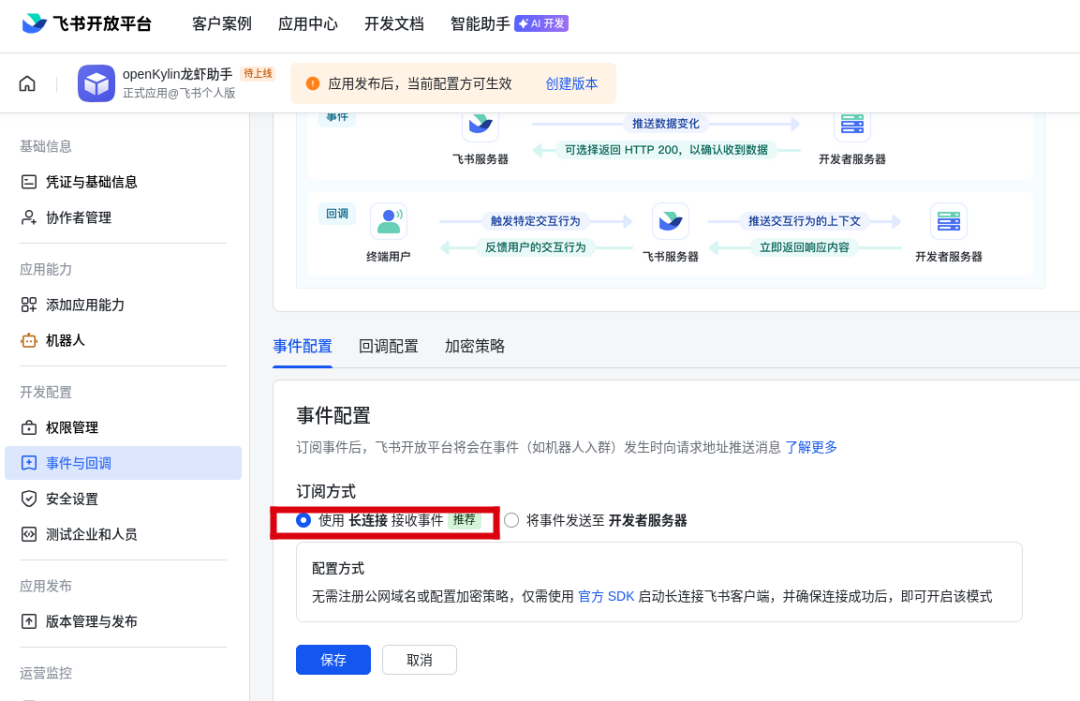Click the 协作者管理 person icon
The width and height of the screenshot is (1080, 701).
pyautogui.click(x=29, y=218)
